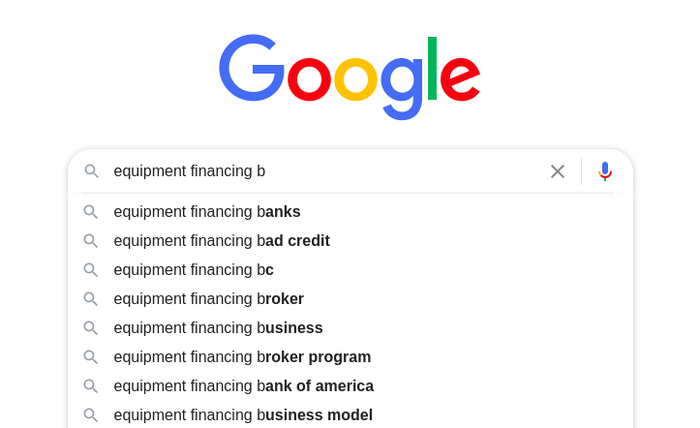Select the 'equipment financing banks' suggestion
The image size is (700, 428).
pyautogui.click(x=350, y=212)
